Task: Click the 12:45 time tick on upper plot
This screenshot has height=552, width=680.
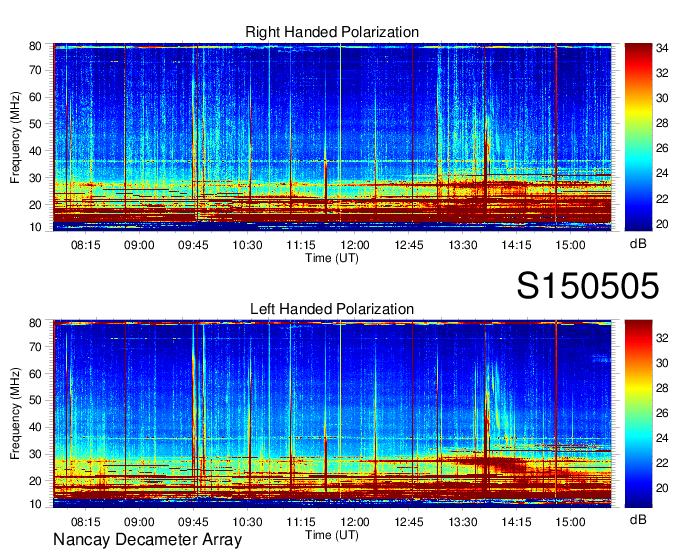Action: pos(409,245)
